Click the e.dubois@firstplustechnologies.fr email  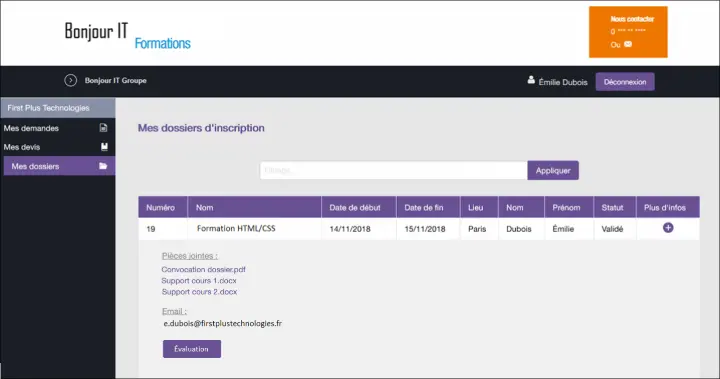point(223,323)
